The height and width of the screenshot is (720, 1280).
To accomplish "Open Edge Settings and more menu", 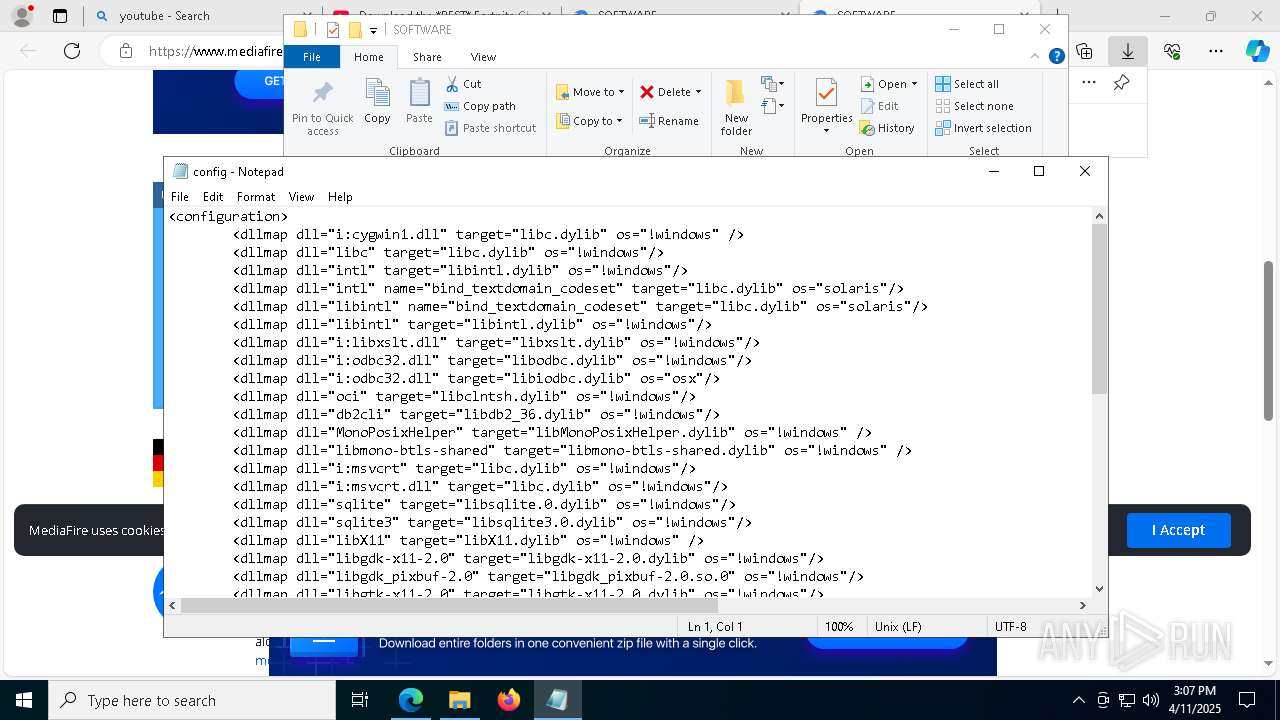I will 1215,51.
